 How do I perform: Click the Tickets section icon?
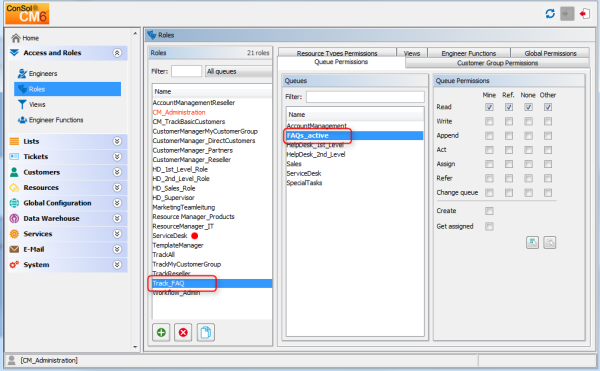[14, 157]
